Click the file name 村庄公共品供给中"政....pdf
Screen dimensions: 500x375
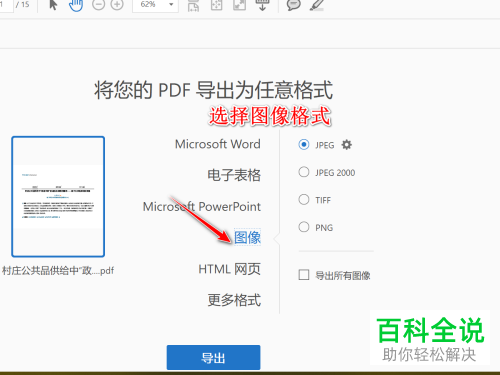[x=58, y=270]
